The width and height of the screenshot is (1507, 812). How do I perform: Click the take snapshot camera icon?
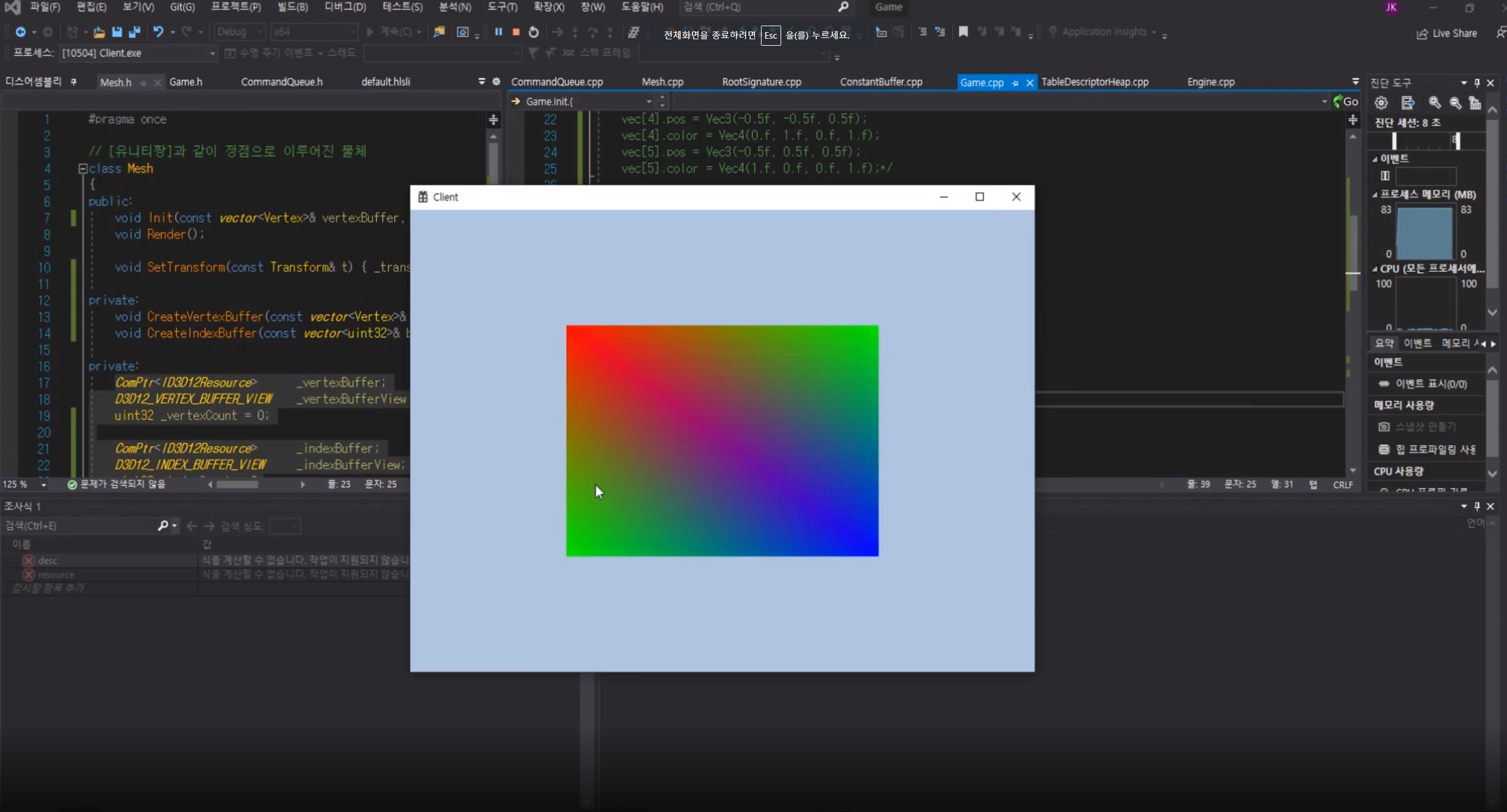point(1384,427)
